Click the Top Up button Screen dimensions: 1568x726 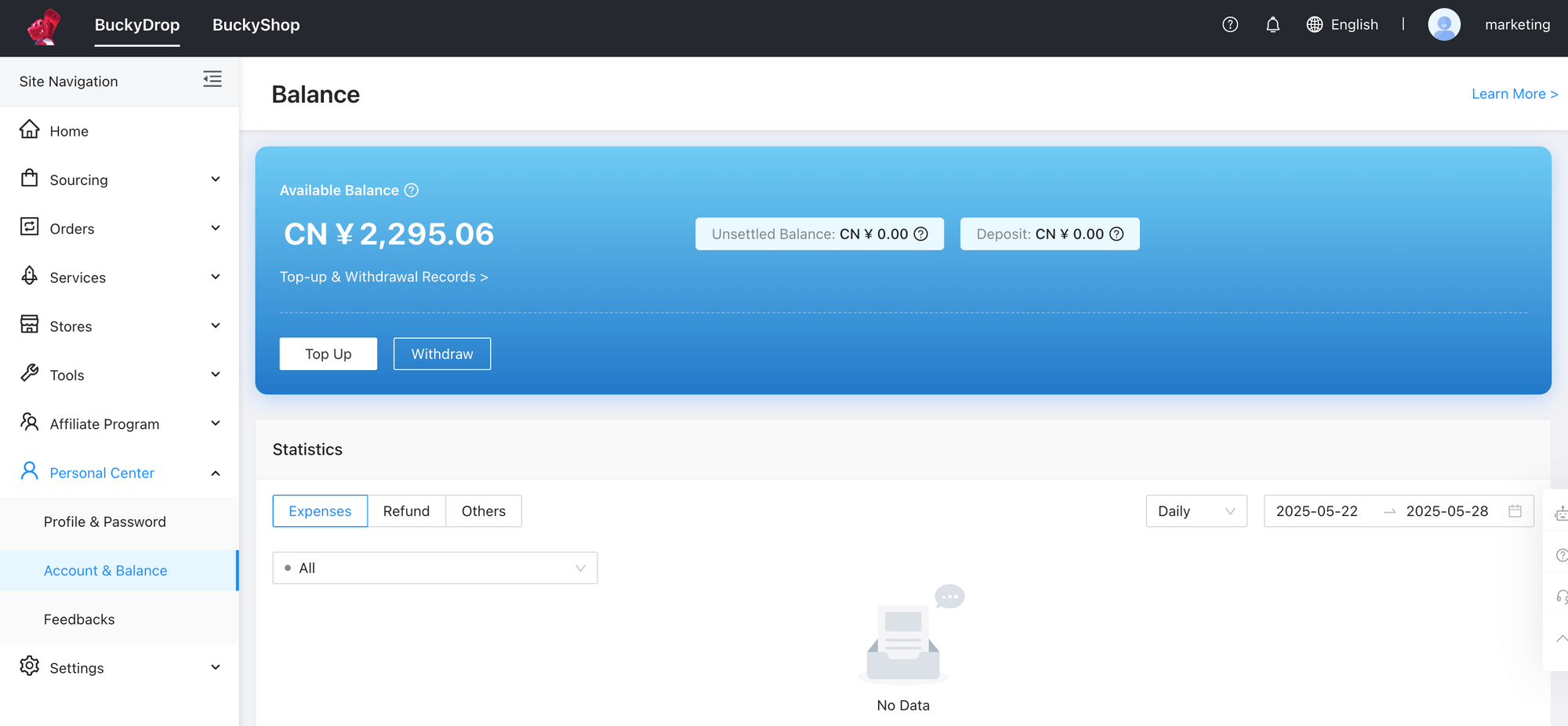[328, 354]
